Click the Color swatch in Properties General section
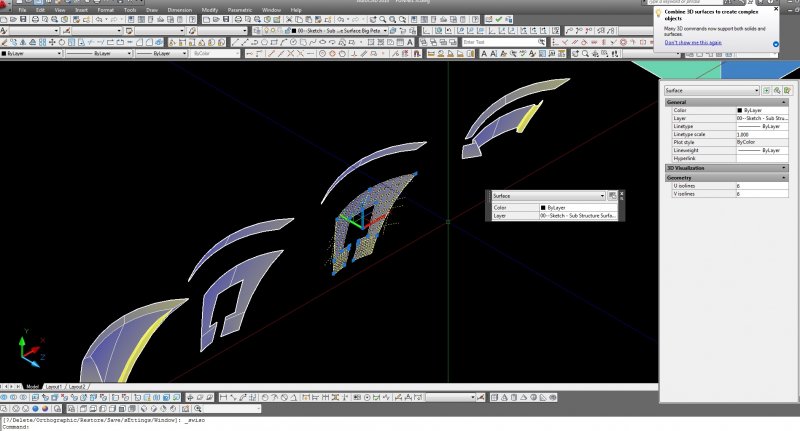 click(x=739, y=110)
